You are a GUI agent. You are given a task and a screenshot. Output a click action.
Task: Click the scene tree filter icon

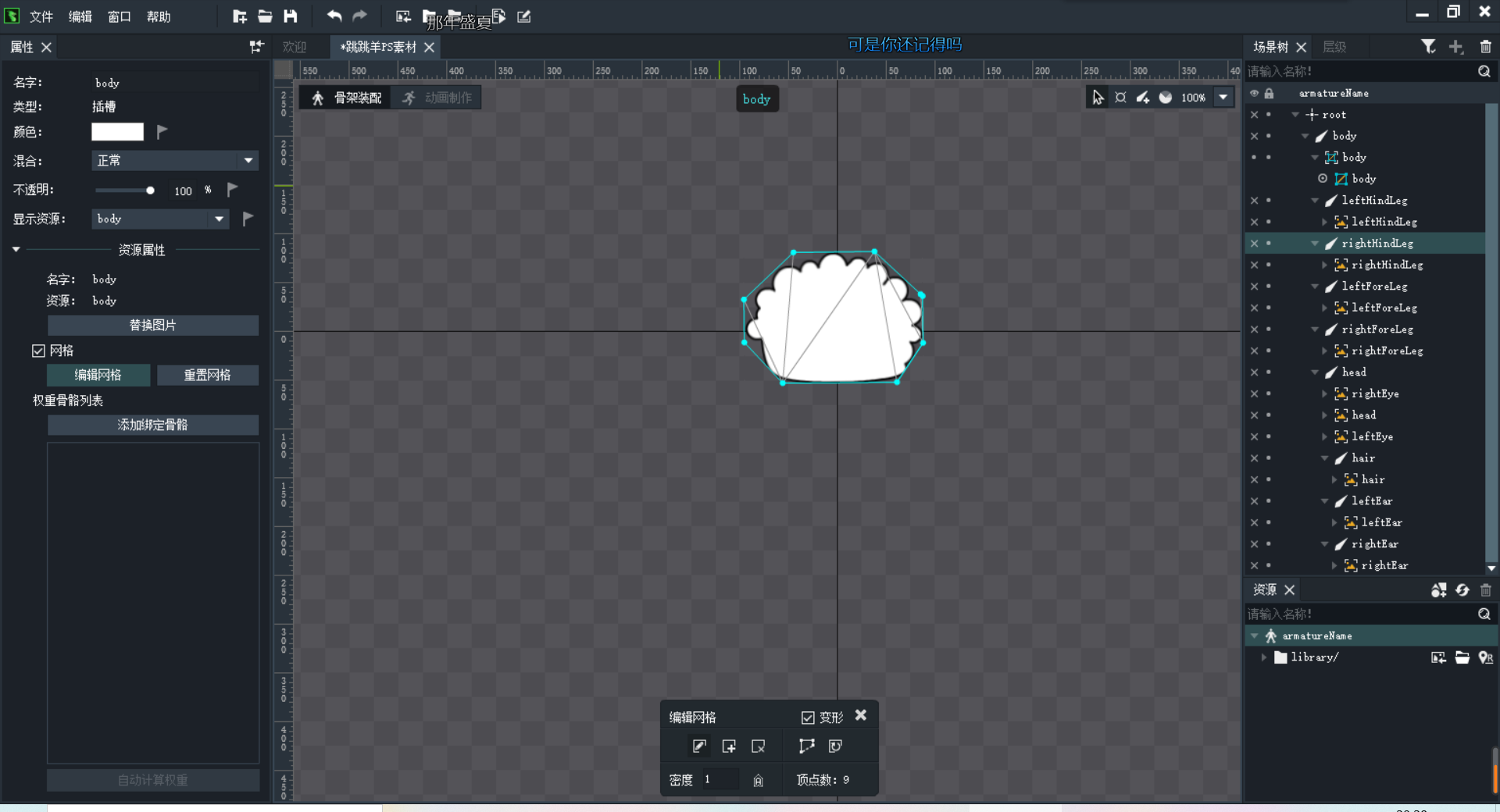(x=1428, y=47)
